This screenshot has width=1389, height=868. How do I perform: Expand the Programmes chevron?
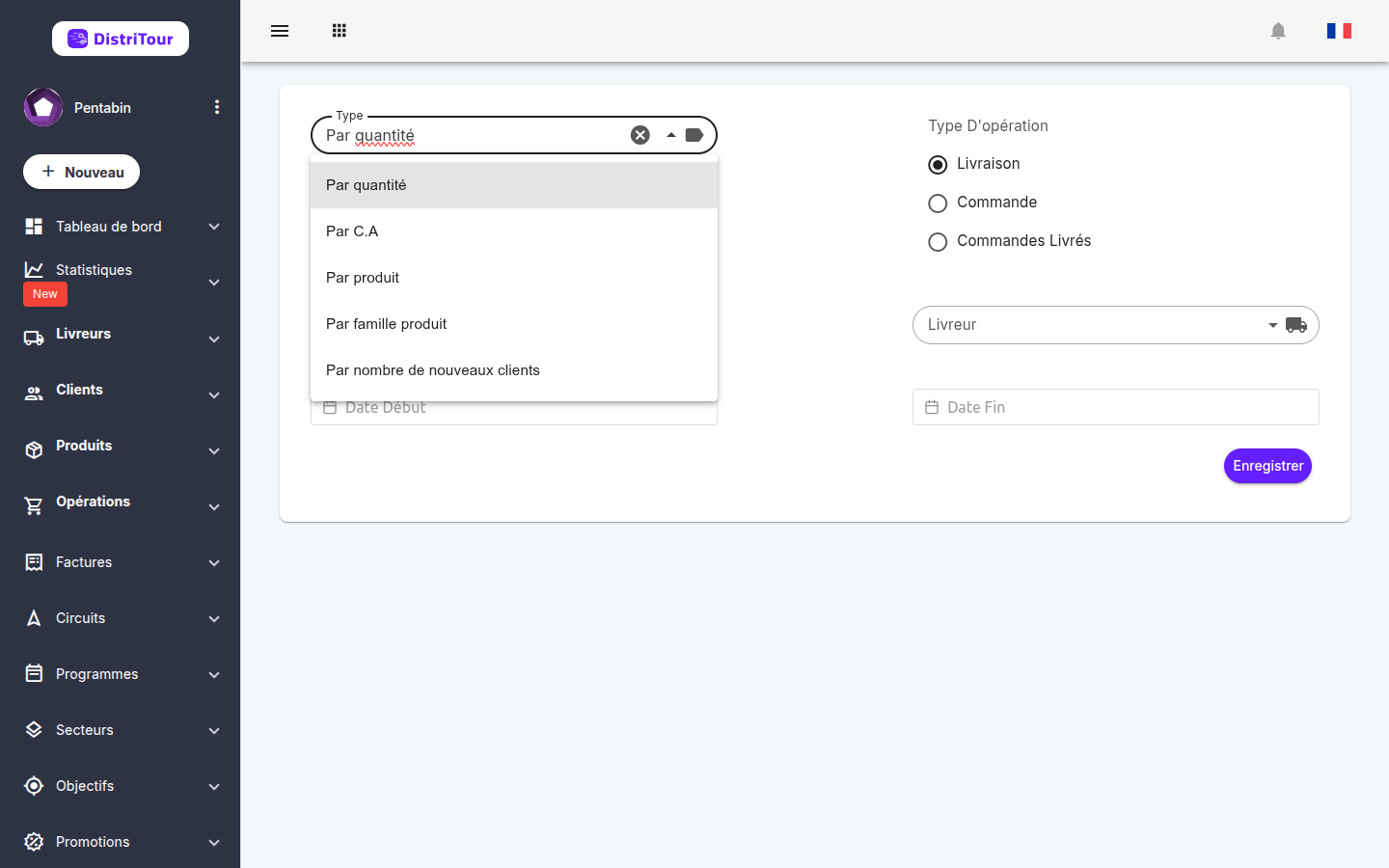point(214,675)
